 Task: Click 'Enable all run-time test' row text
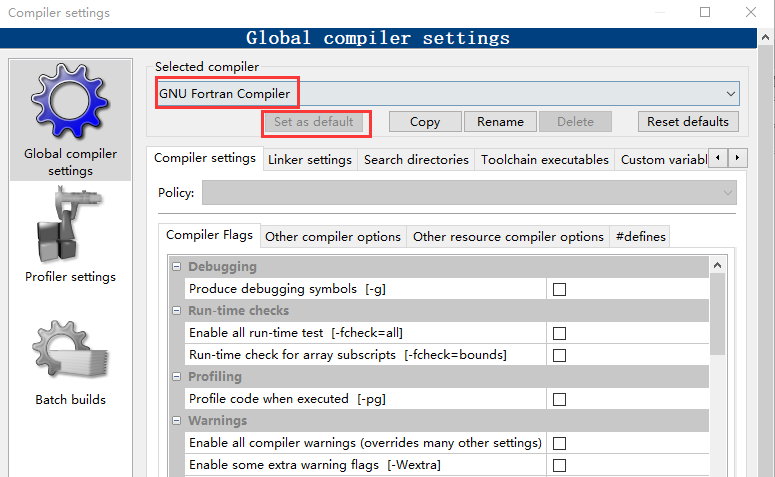pos(296,333)
